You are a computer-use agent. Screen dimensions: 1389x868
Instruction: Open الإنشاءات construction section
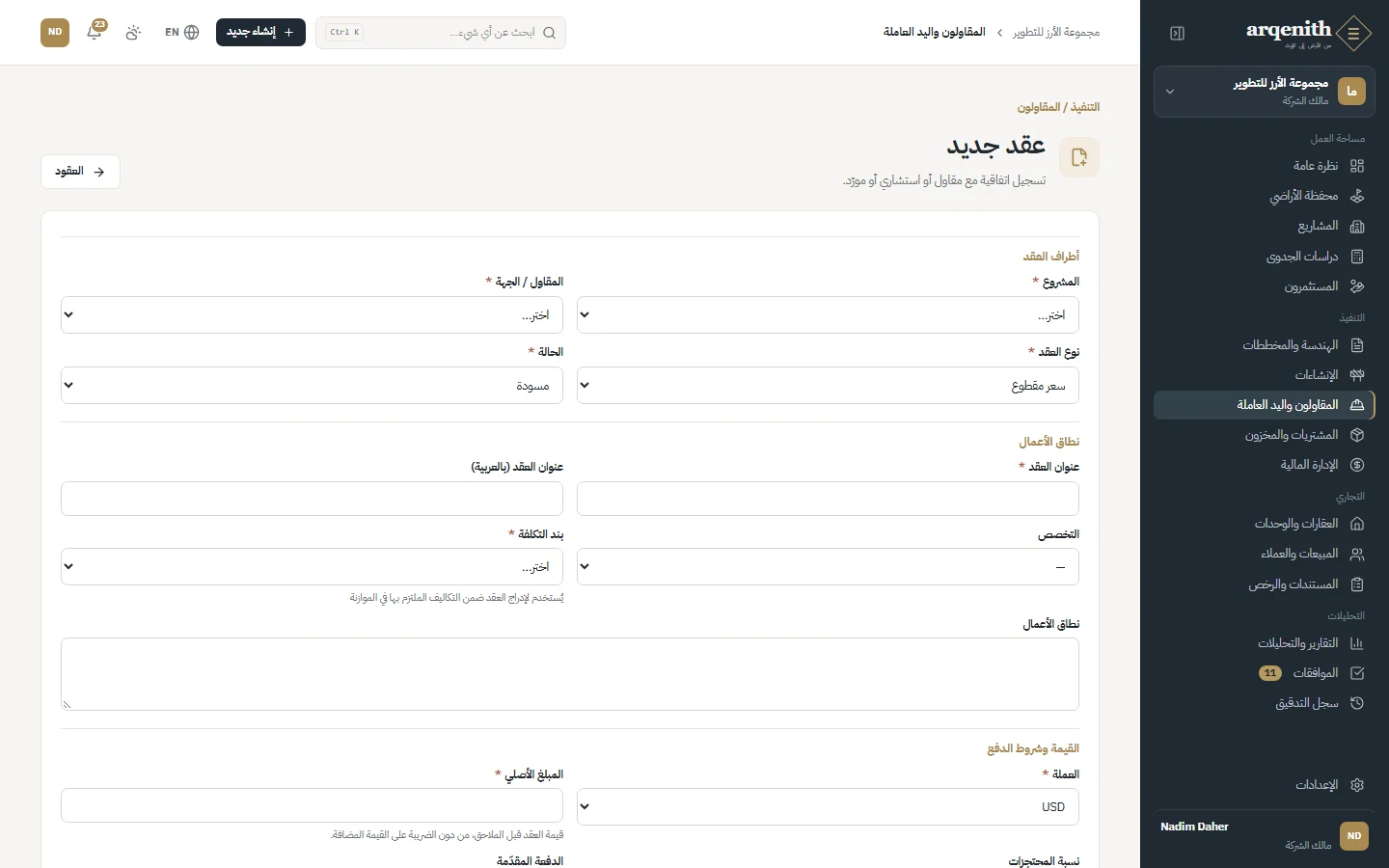(1264, 375)
